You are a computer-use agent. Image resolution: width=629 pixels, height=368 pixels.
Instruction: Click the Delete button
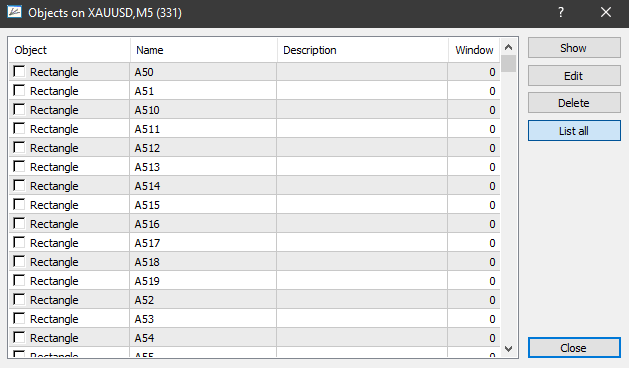point(574,103)
